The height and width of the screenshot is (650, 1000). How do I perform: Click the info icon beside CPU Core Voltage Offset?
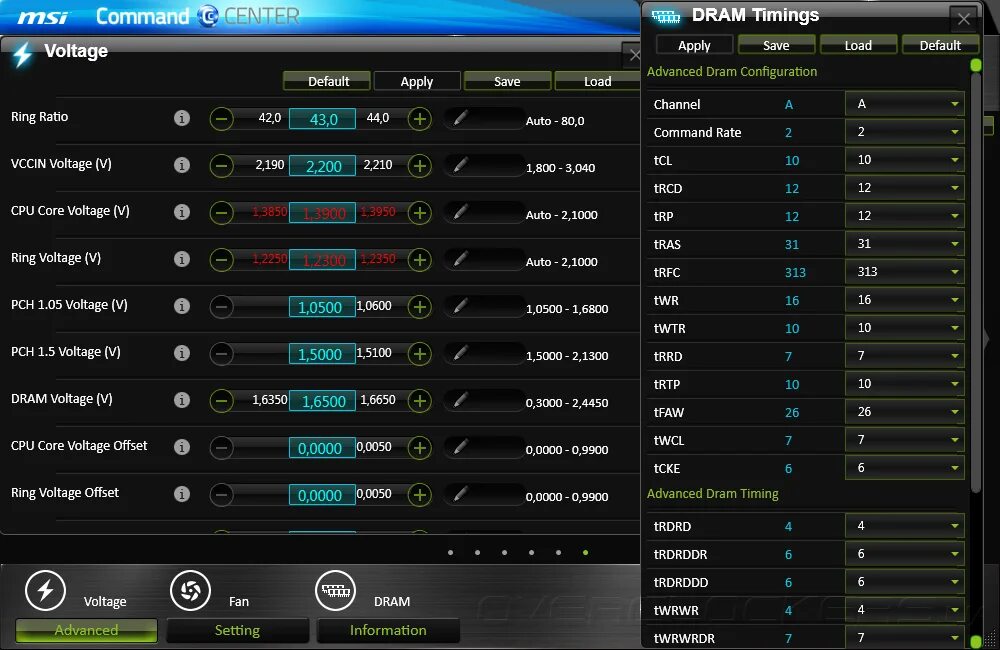click(x=181, y=447)
